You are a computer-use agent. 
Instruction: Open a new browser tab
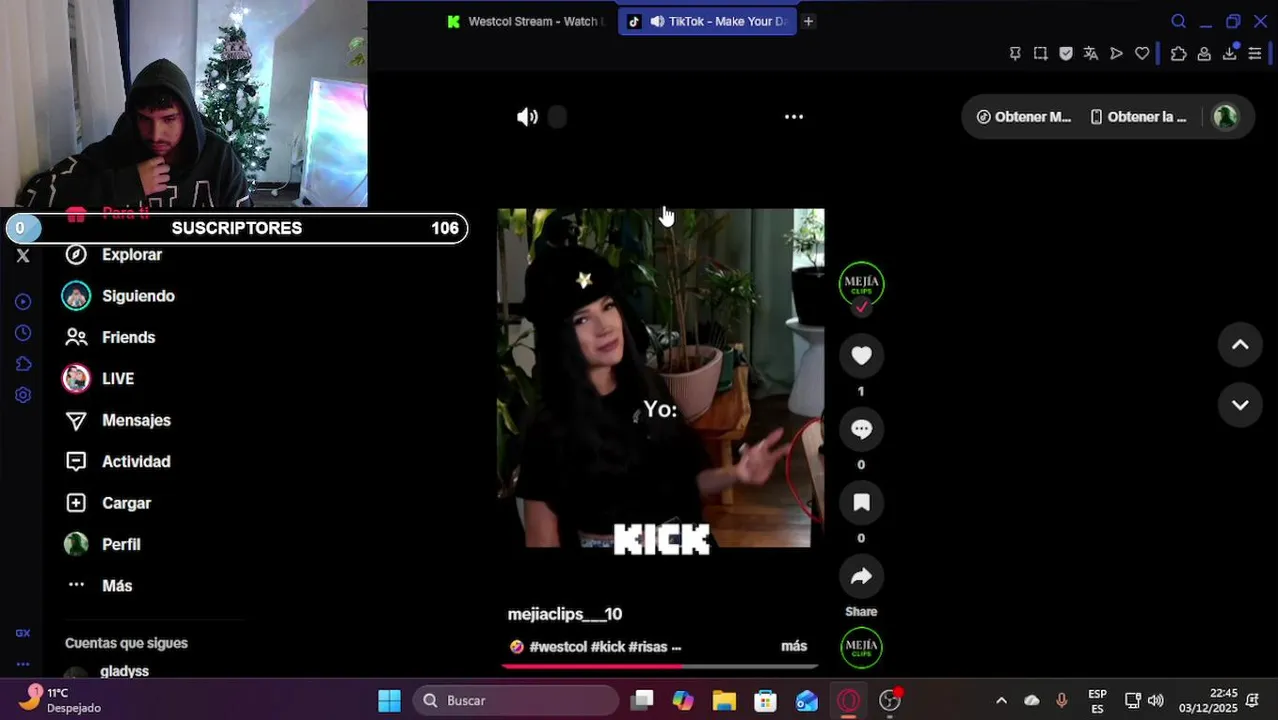pyautogui.click(x=808, y=21)
